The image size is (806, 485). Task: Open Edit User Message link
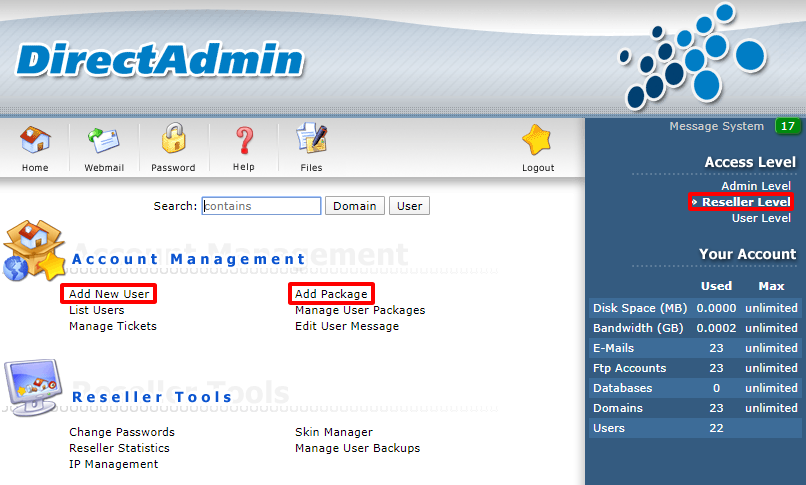[346, 326]
